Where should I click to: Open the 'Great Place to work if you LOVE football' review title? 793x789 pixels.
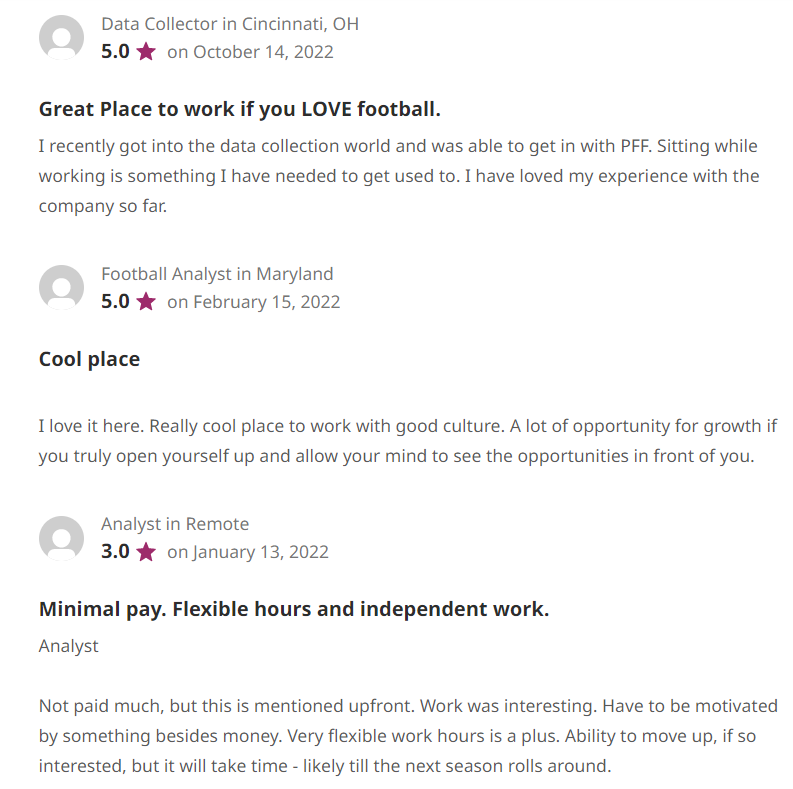click(x=240, y=109)
